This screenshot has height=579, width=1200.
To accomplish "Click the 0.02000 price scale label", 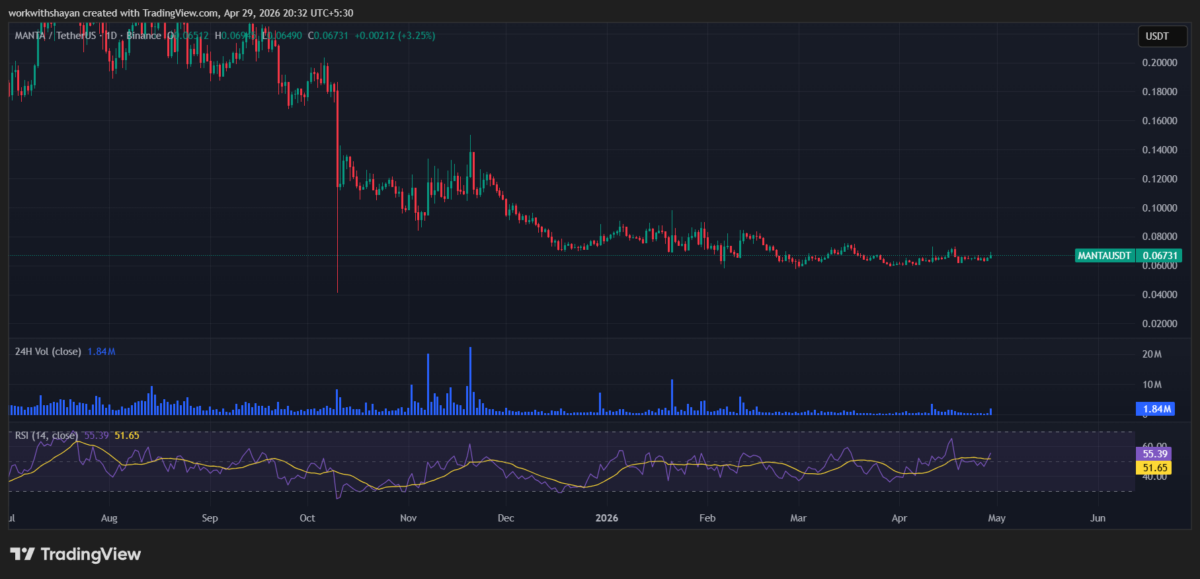I will point(1158,324).
